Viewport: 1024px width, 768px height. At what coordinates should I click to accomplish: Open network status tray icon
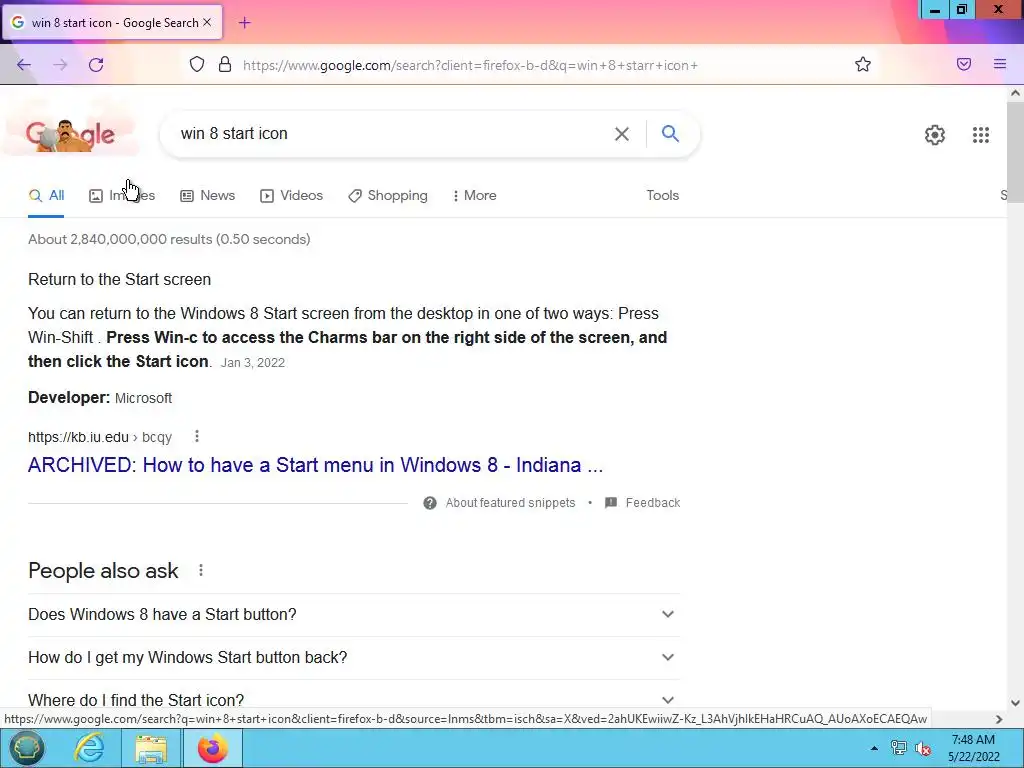tap(899, 748)
